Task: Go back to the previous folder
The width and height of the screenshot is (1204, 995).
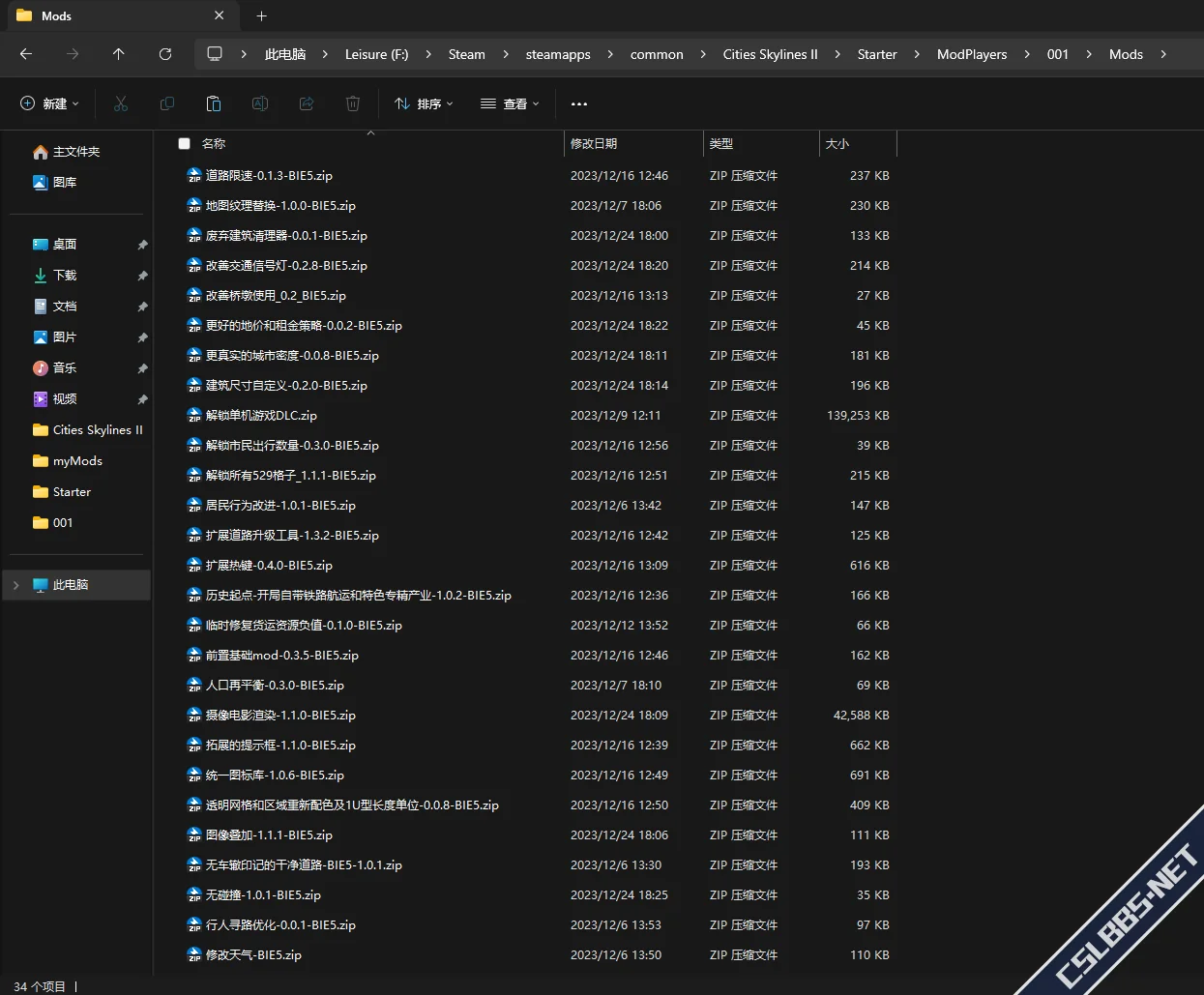Action: pos(26,54)
